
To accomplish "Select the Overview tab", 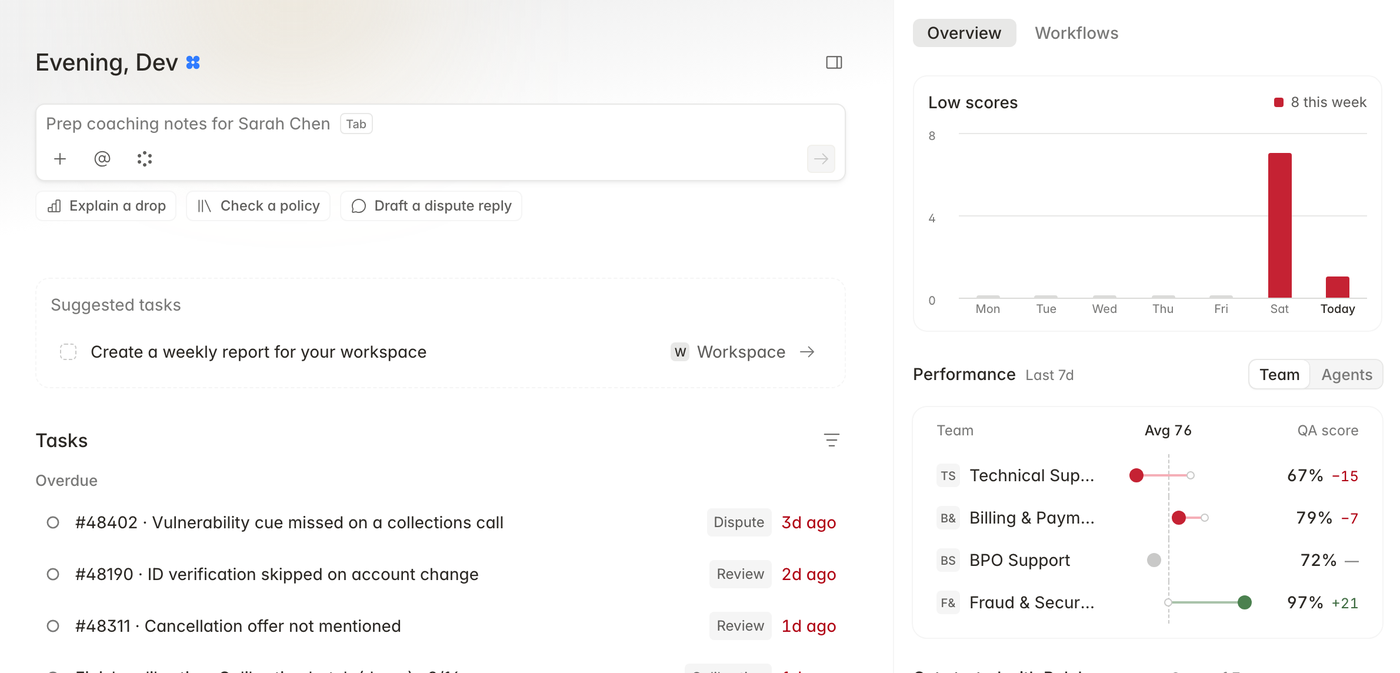I will point(964,33).
